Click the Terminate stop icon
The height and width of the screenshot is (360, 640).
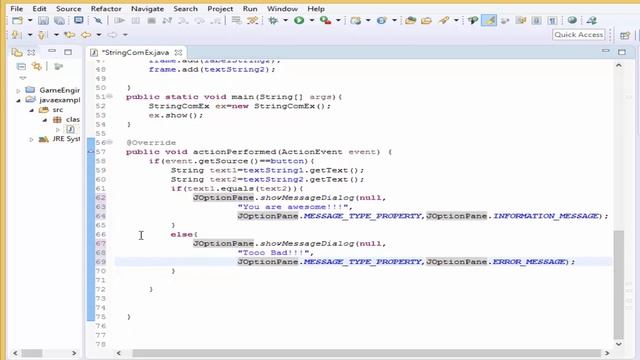tap(151, 20)
